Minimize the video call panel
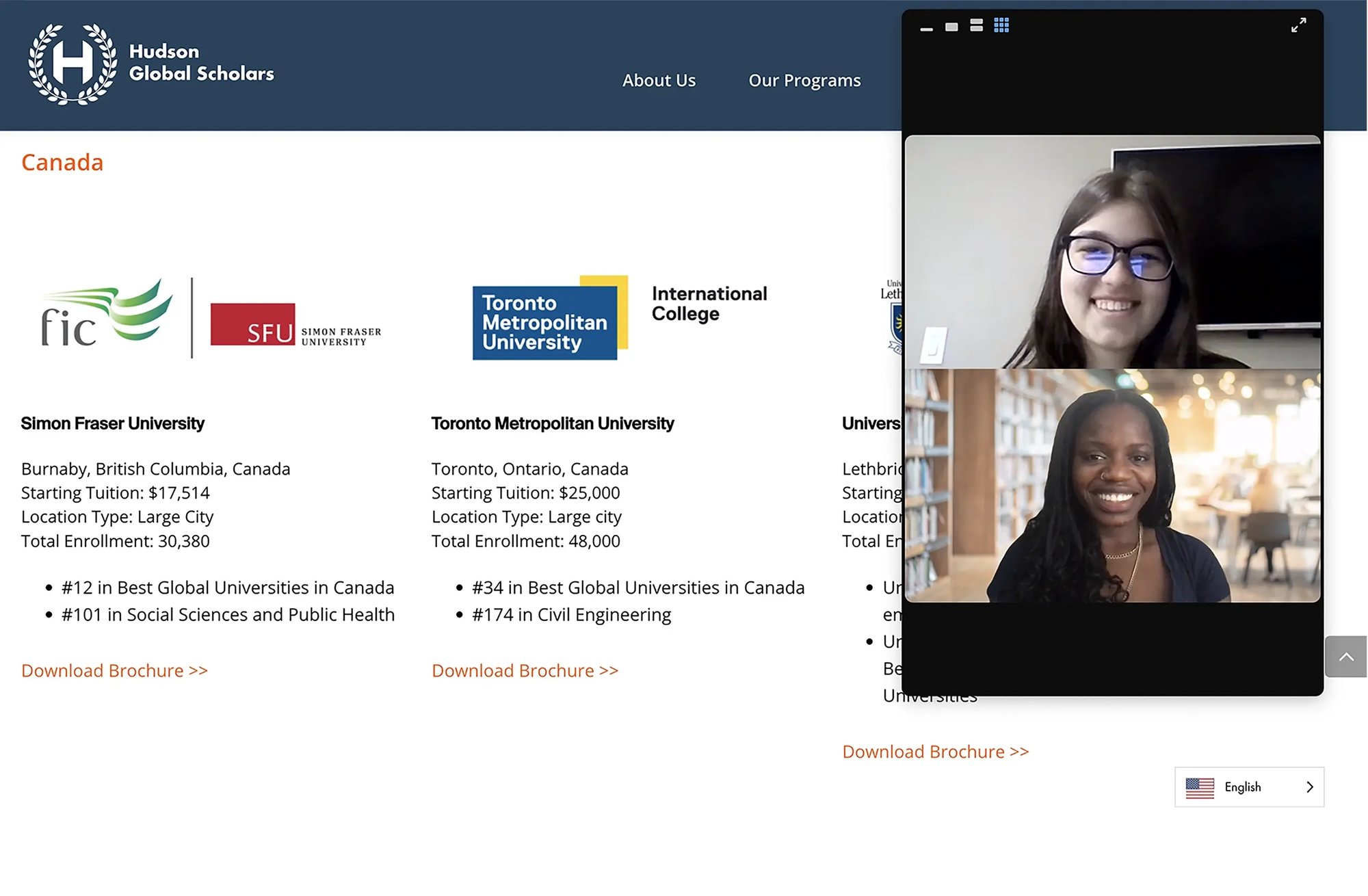 (926, 29)
